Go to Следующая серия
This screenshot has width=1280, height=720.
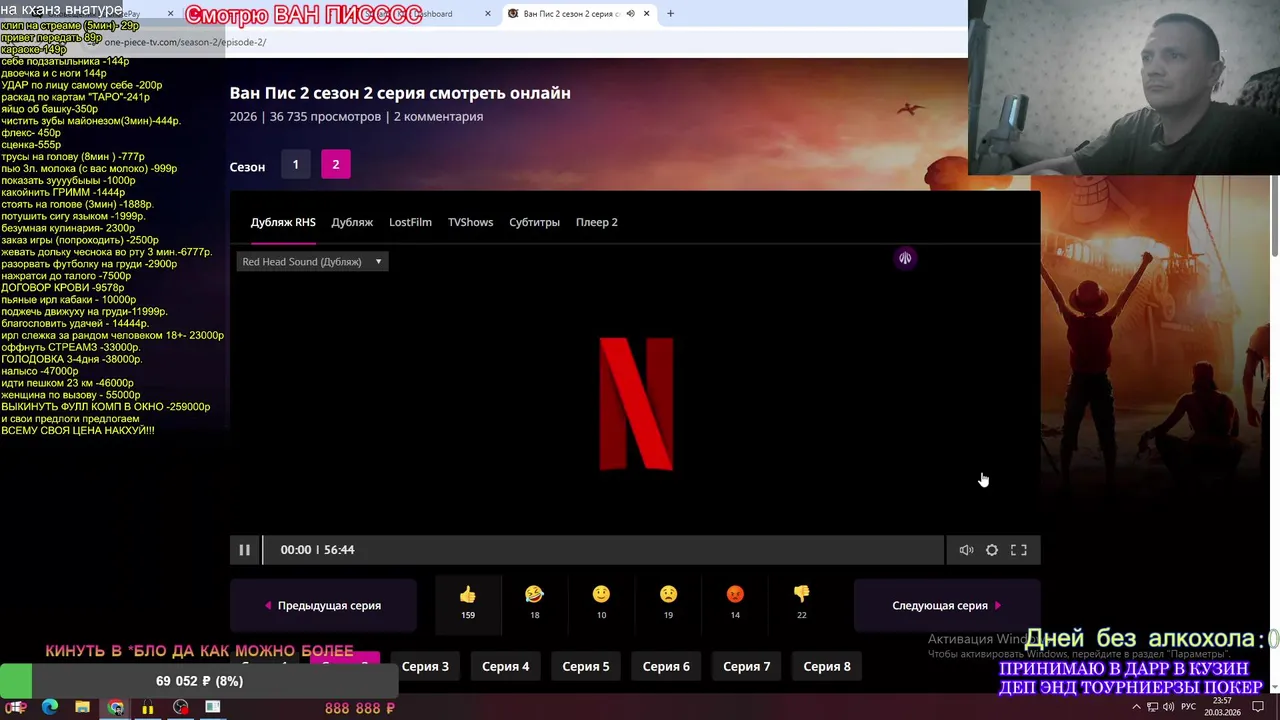pyautogui.click(x=947, y=605)
